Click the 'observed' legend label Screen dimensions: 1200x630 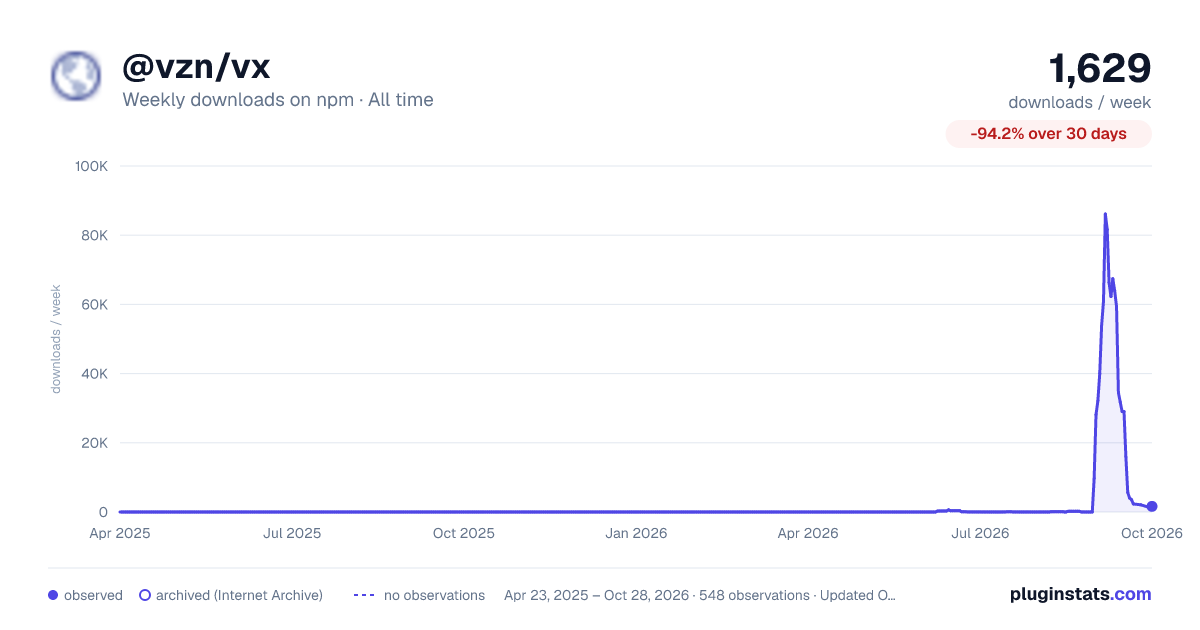93,595
